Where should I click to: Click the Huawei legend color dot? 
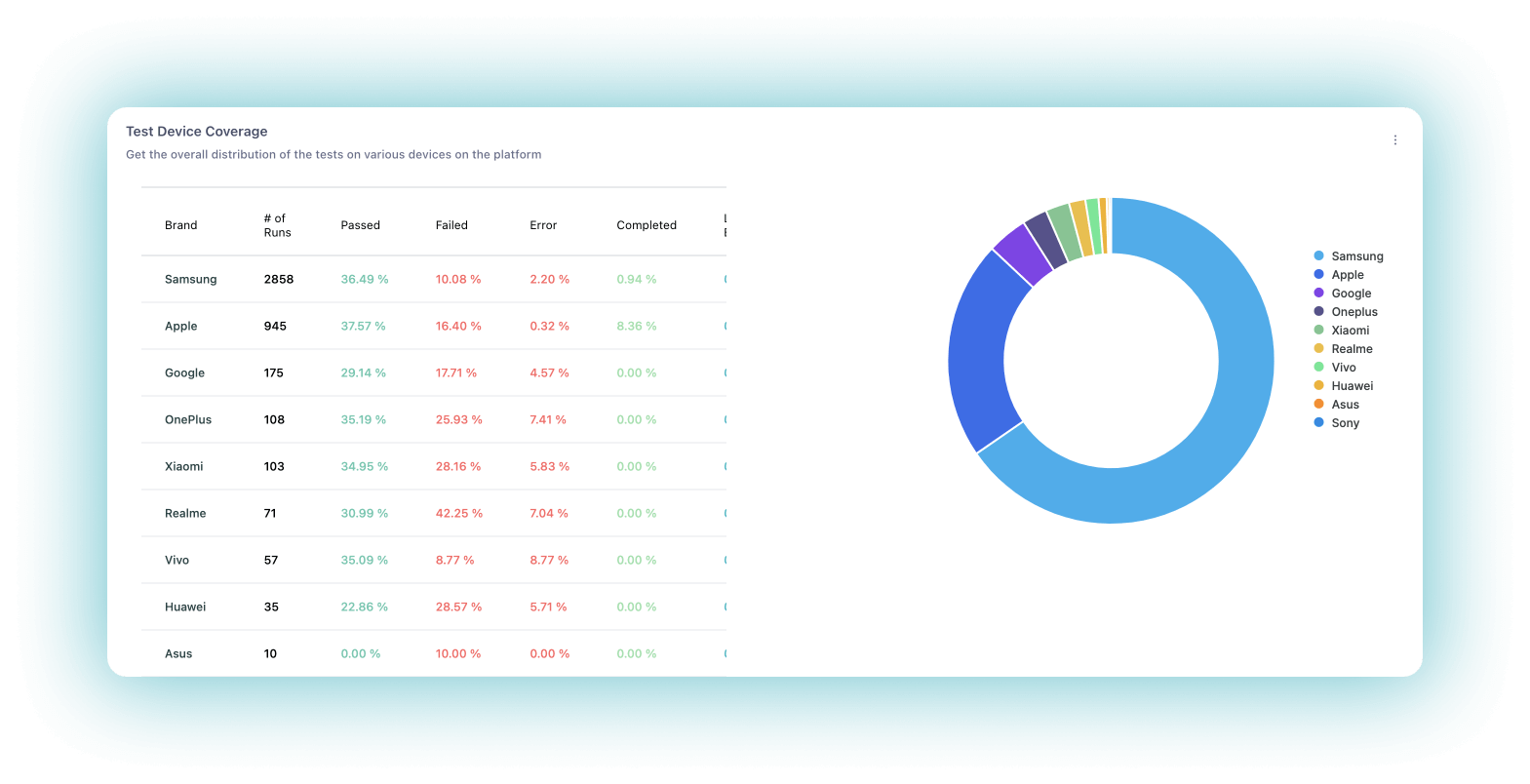(x=1318, y=386)
